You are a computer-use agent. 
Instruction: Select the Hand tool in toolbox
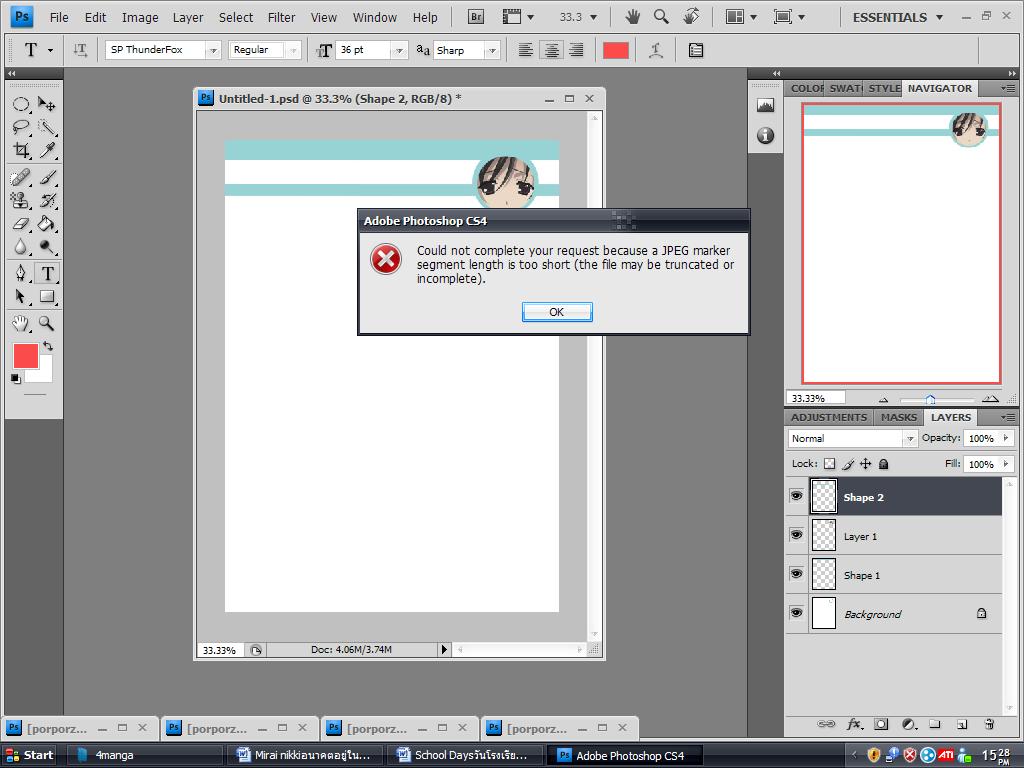(21, 323)
